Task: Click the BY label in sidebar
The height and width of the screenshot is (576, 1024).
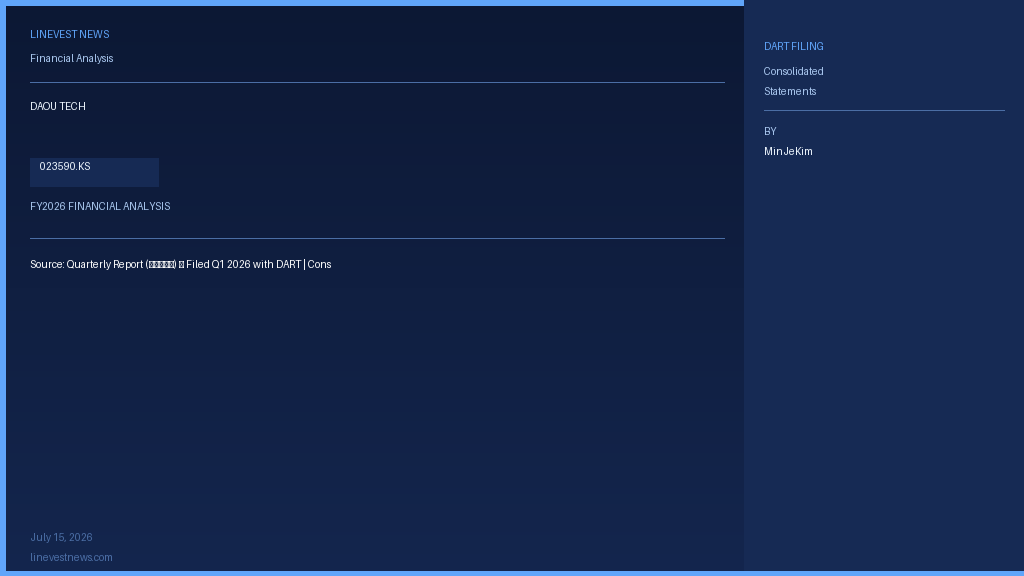Action: [770, 131]
